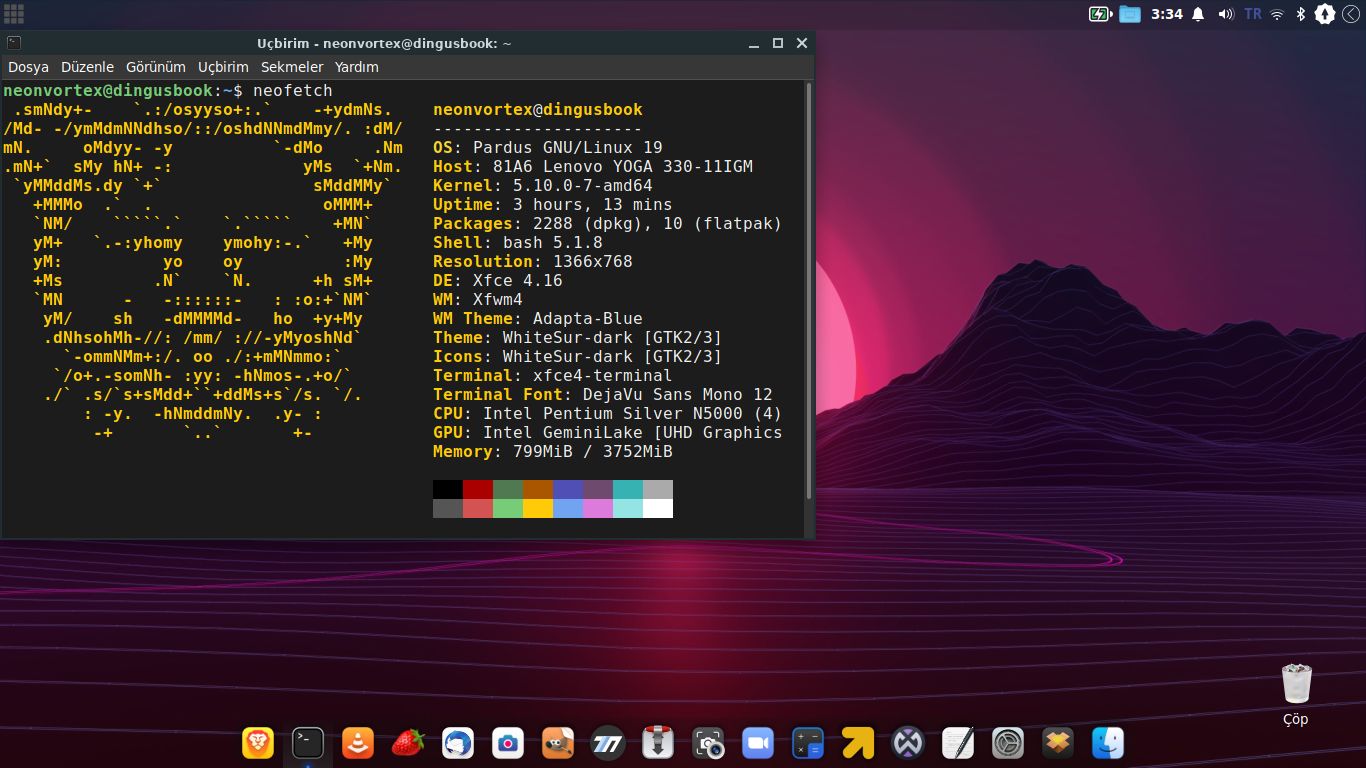1366x768 pixels.
Task: Click the battery indicator in the panel
Action: pos(1099,14)
